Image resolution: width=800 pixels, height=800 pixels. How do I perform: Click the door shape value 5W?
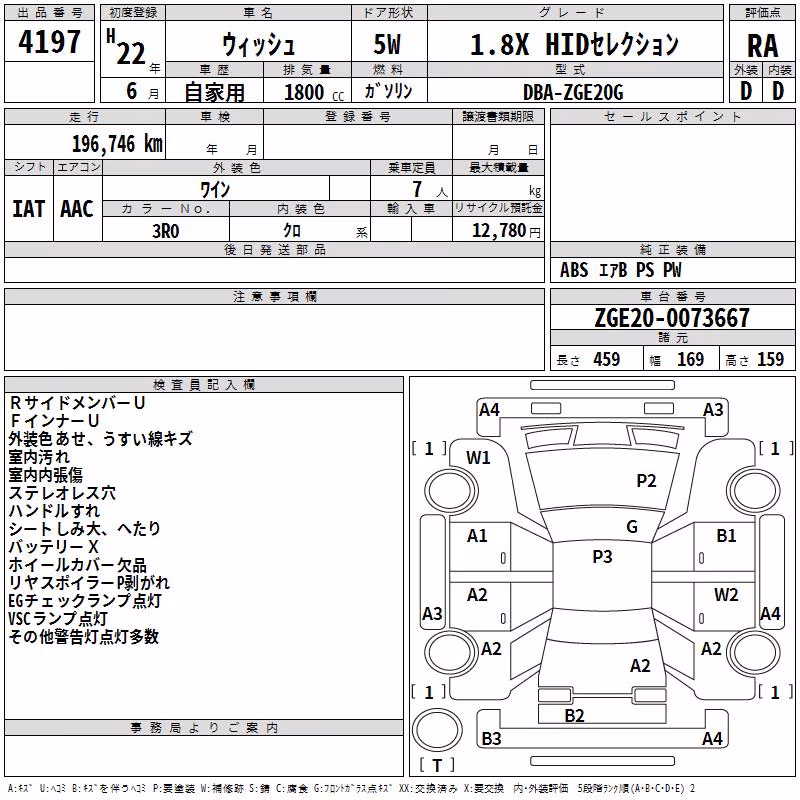pos(388,44)
